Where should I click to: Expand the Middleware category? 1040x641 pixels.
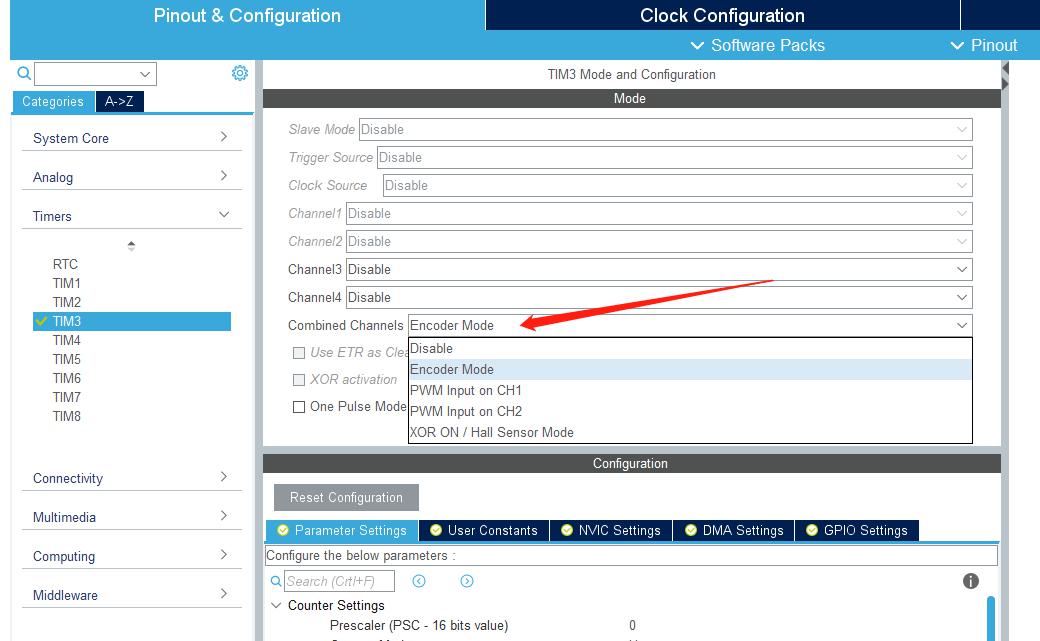click(x=131, y=595)
